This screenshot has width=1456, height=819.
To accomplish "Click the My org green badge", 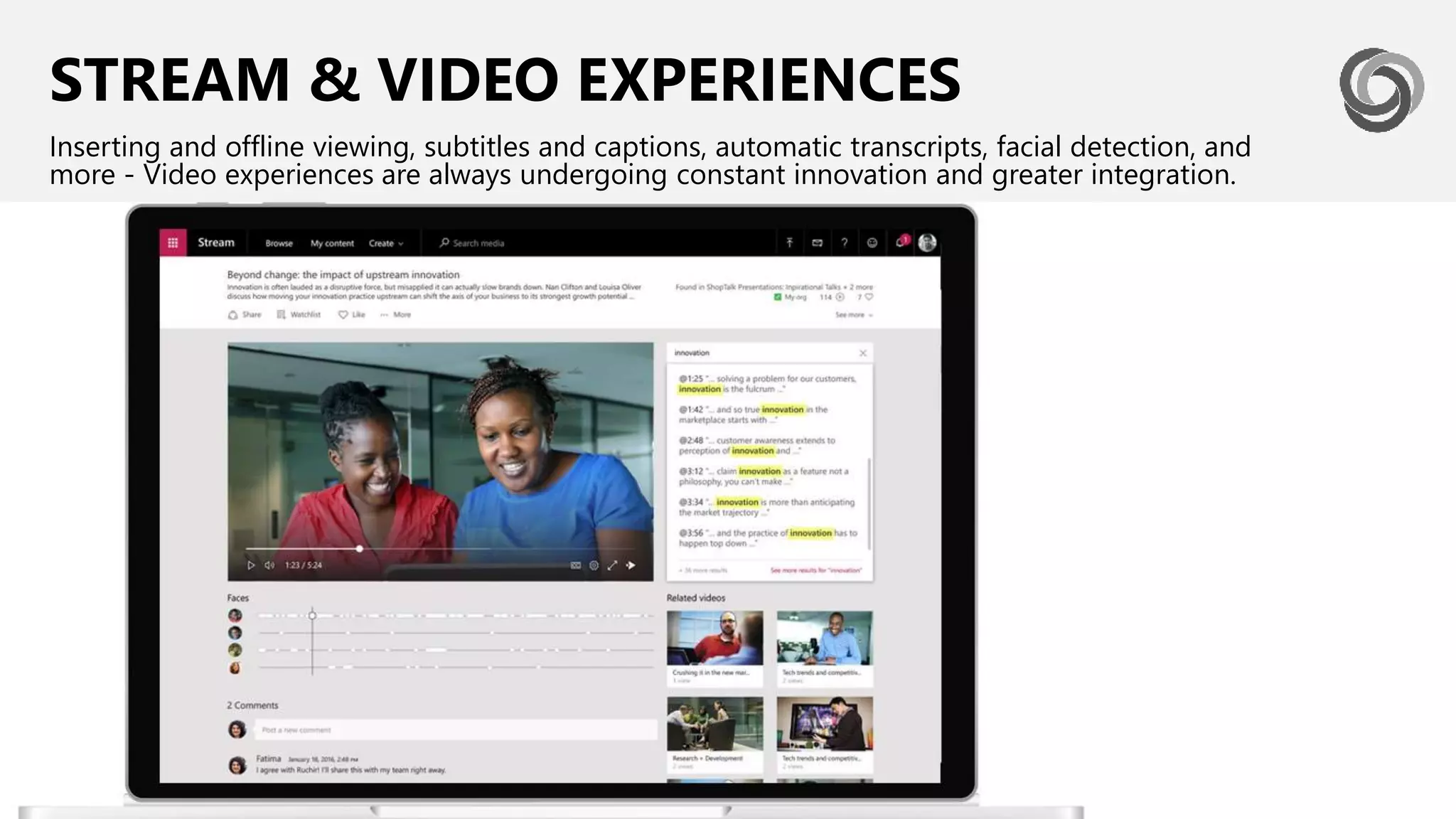I will tap(790, 297).
